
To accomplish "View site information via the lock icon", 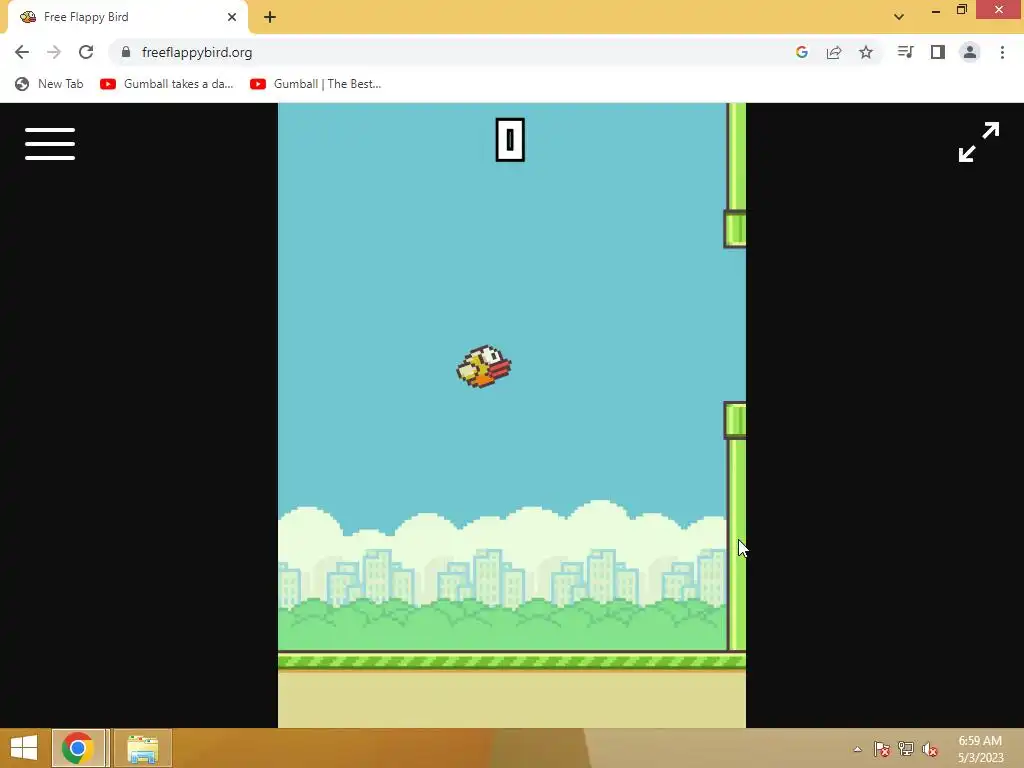I will 126,52.
